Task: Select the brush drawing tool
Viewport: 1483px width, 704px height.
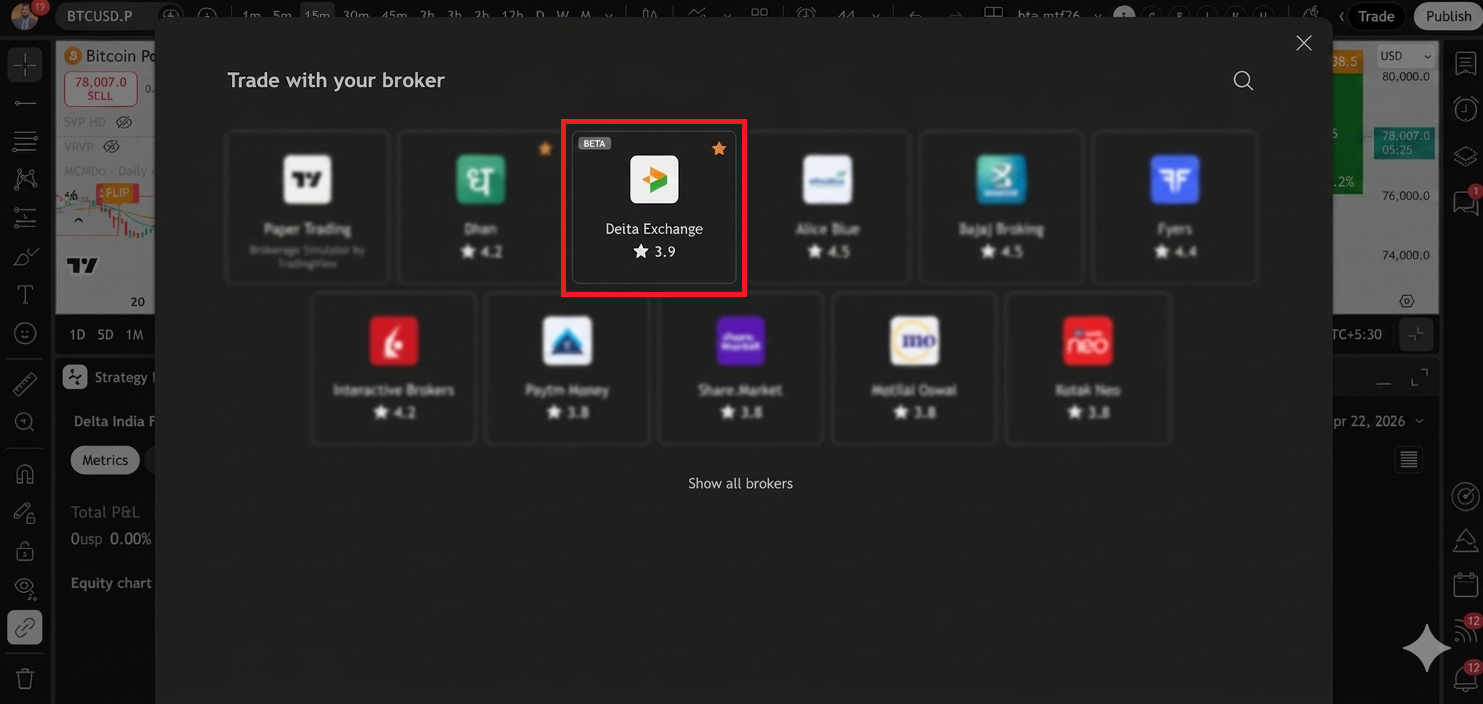Action: coord(25,257)
